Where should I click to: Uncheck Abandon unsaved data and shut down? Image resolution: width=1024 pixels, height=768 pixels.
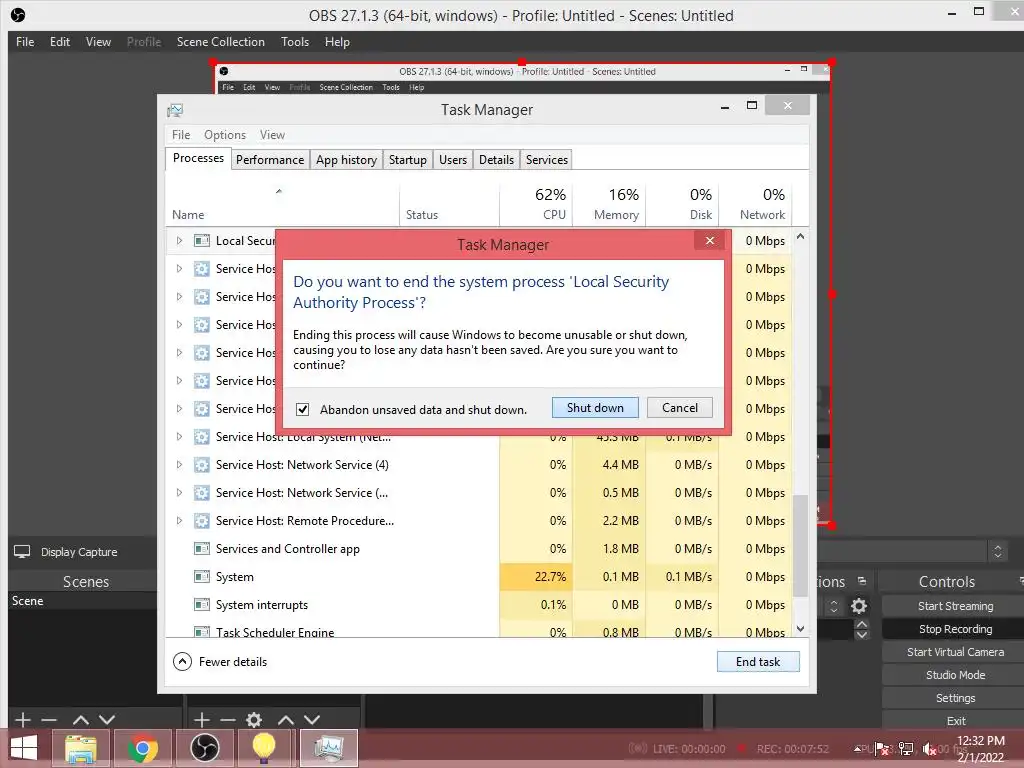302,409
